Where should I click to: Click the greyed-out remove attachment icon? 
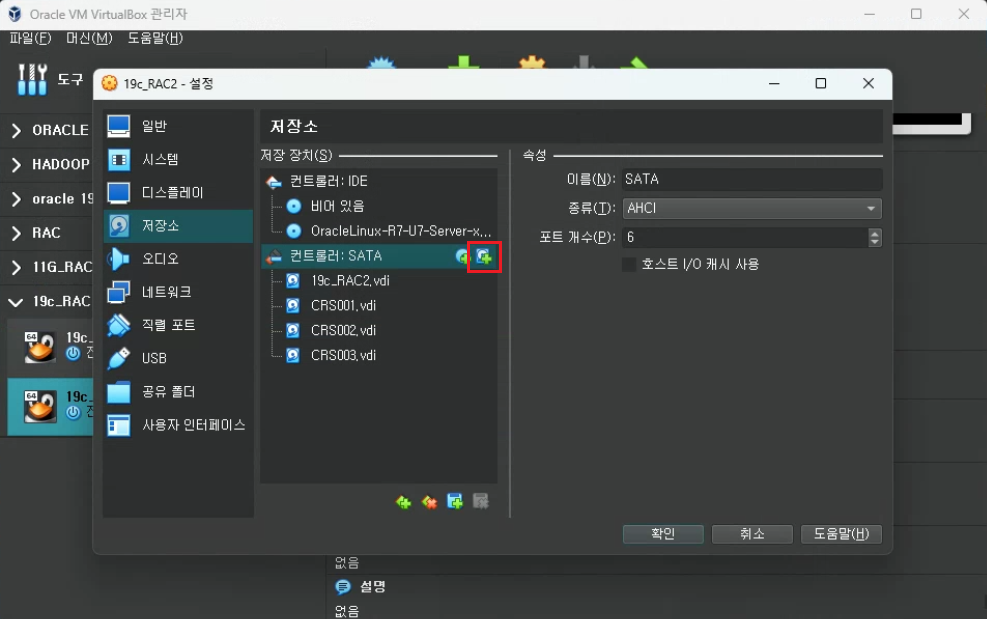click(481, 502)
